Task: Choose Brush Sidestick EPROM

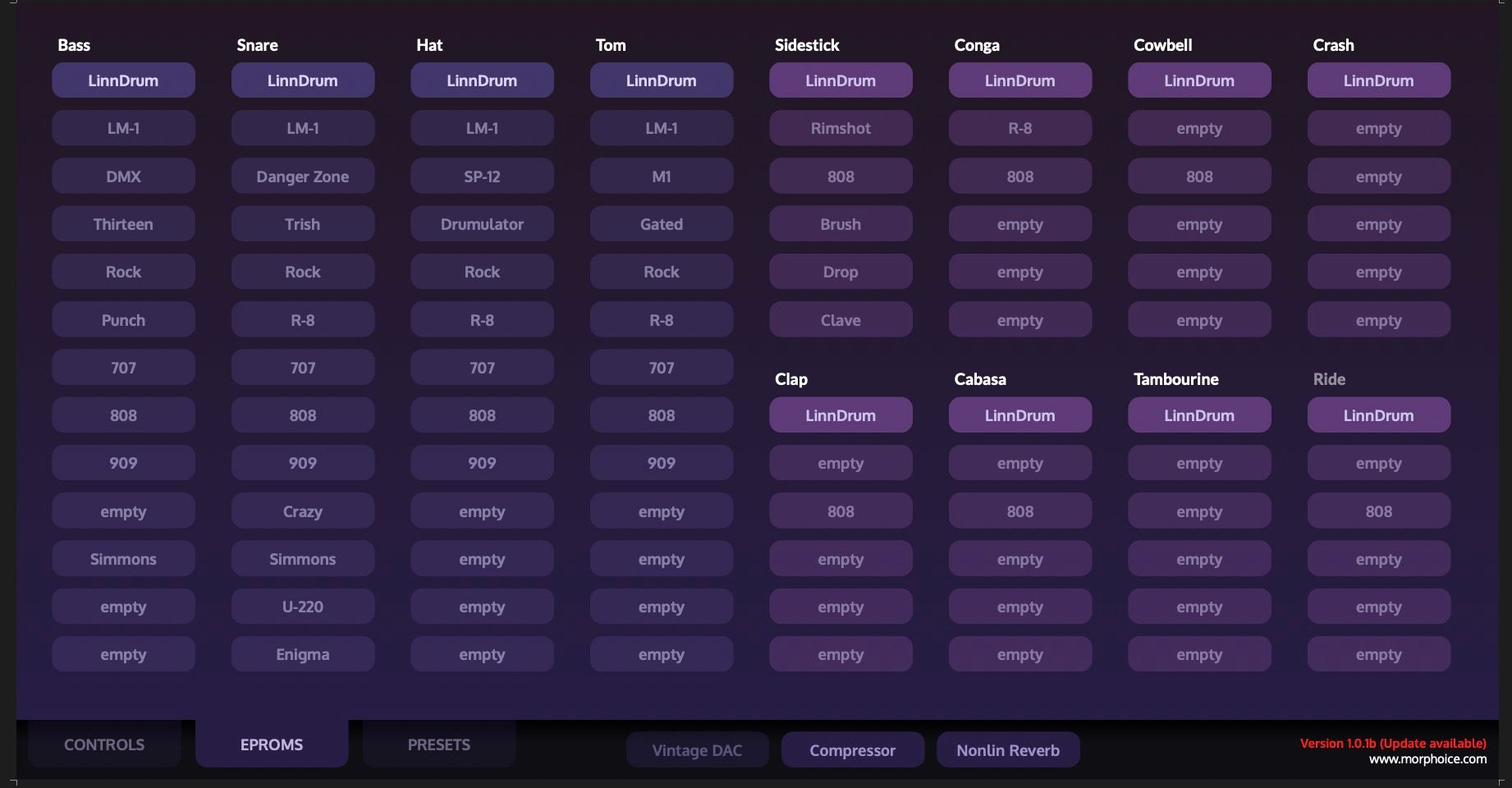Action: [x=841, y=224]
